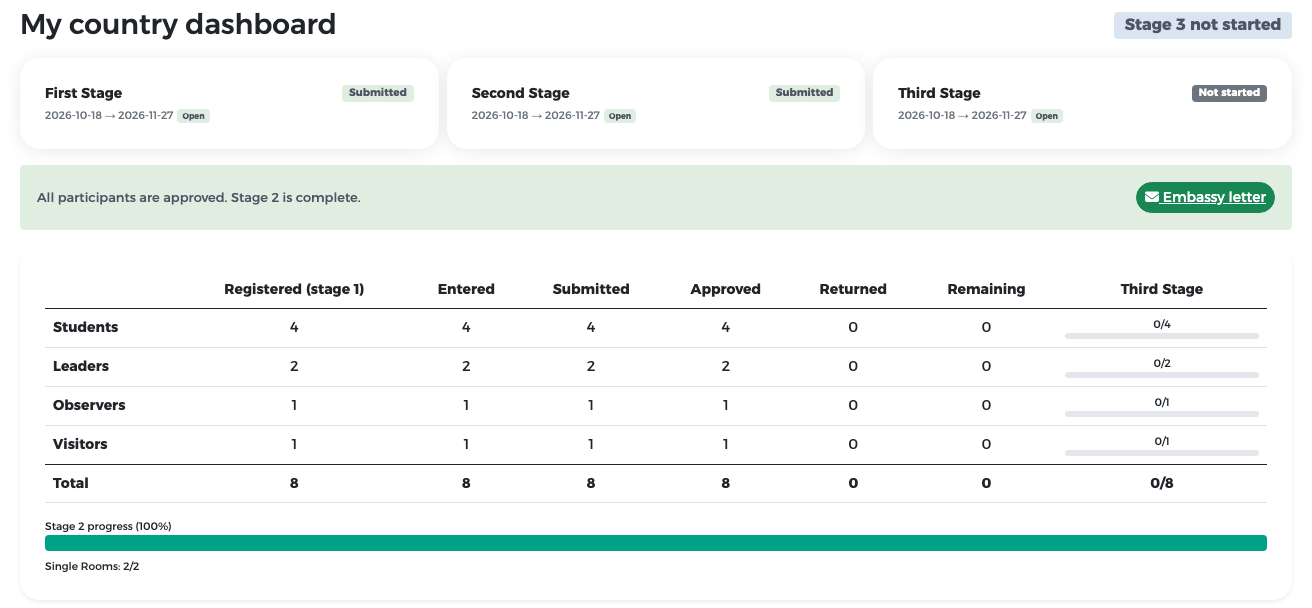Click Leaders 0/2 third stage text
Image resolution: width=1312 pixels, height=608 pixels.
point(1162,363)
